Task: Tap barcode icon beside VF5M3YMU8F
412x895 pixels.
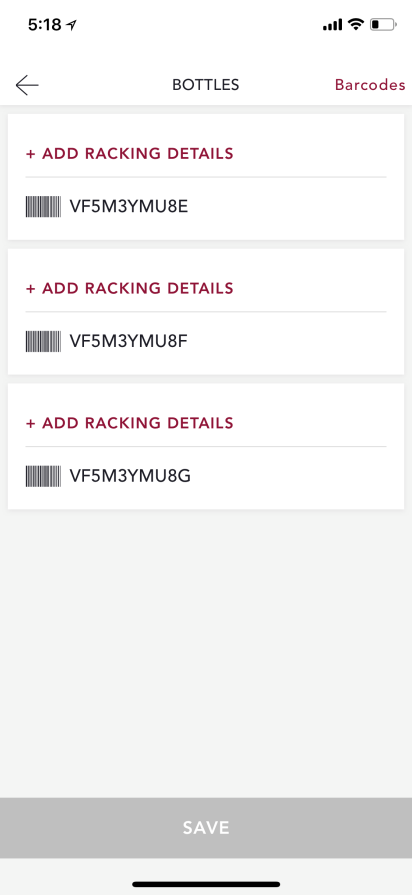Action: pos(43,341)
